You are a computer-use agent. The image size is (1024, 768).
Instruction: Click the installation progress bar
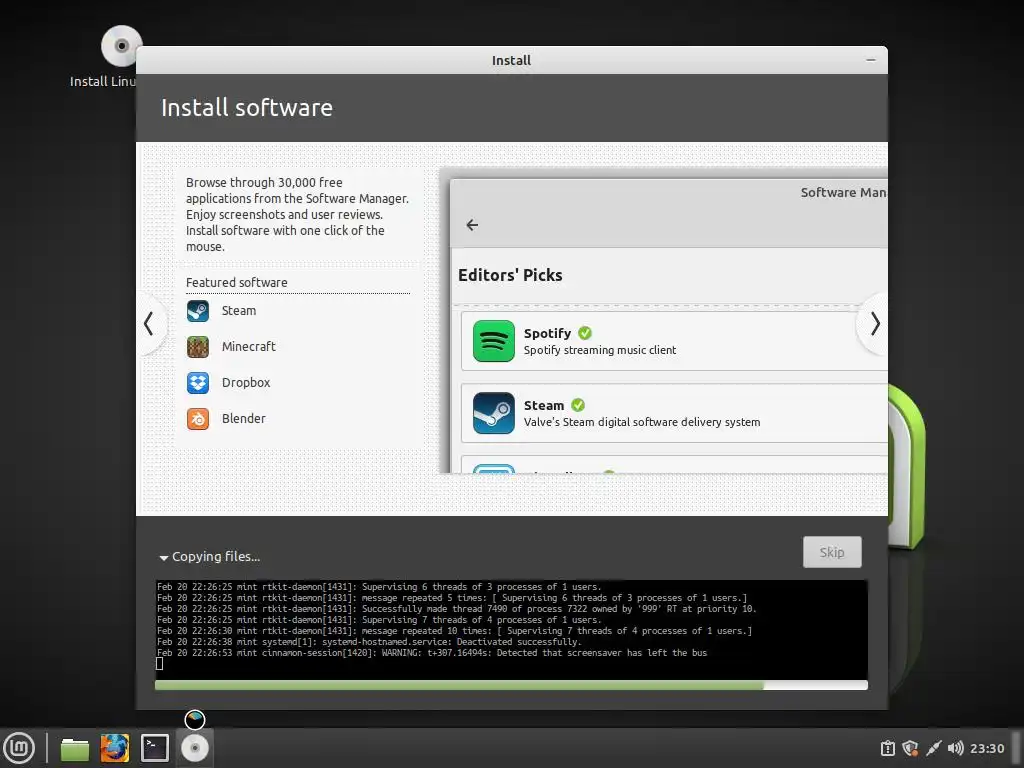(x=511, y=685)
